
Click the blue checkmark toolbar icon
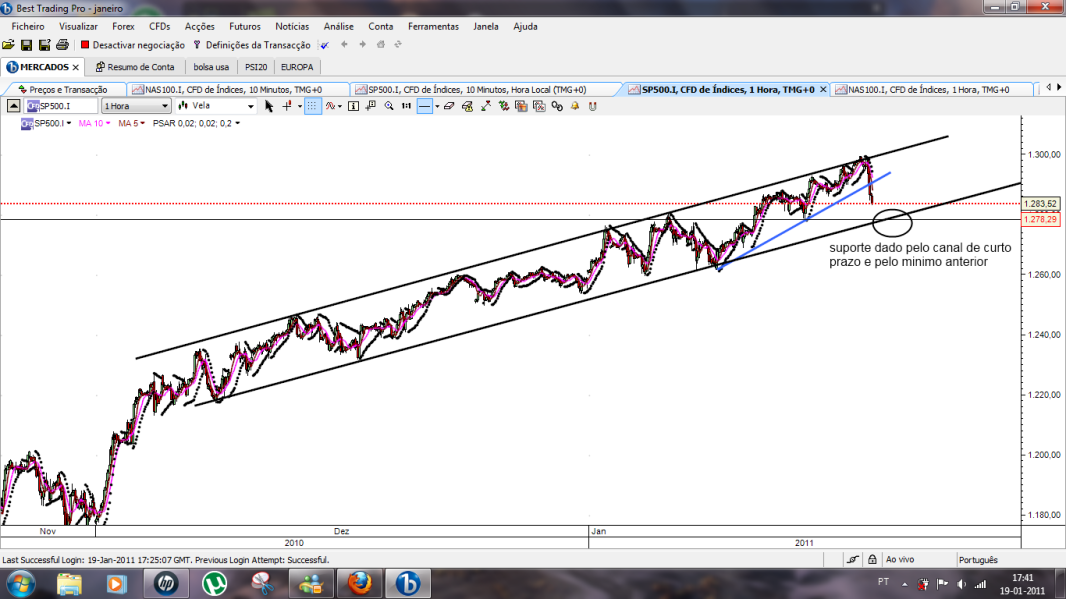click(325, 45)
